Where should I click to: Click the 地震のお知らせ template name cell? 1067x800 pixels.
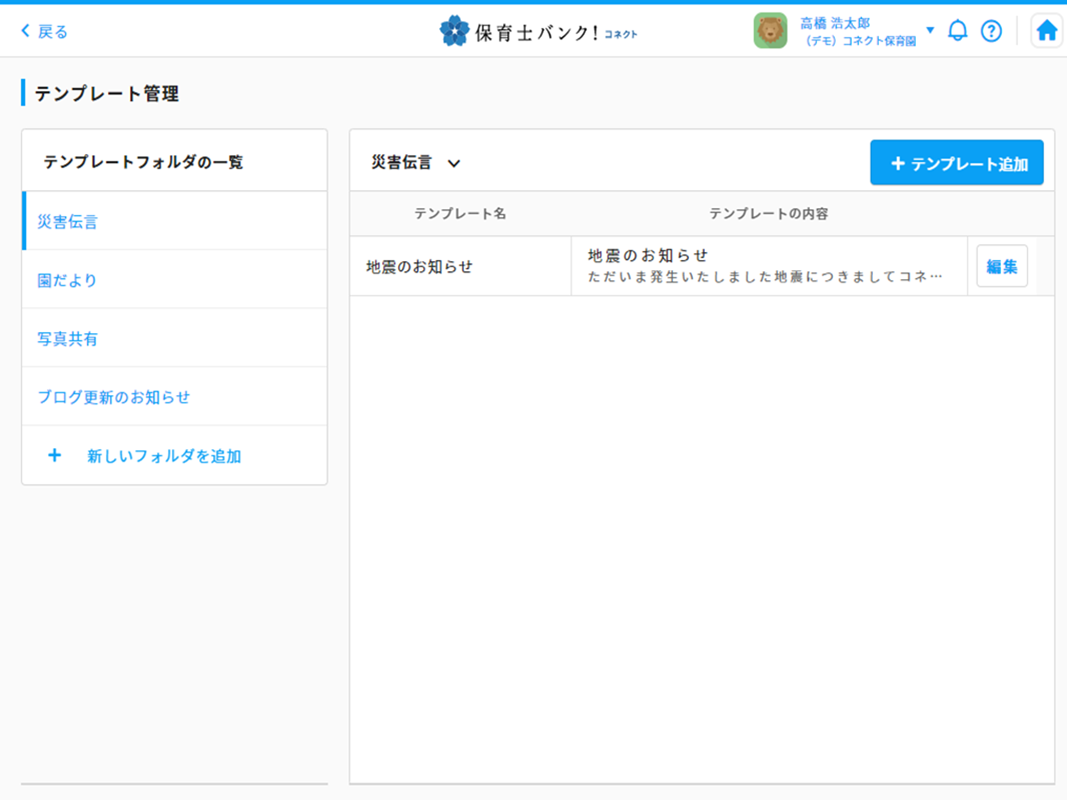point(420,267)
